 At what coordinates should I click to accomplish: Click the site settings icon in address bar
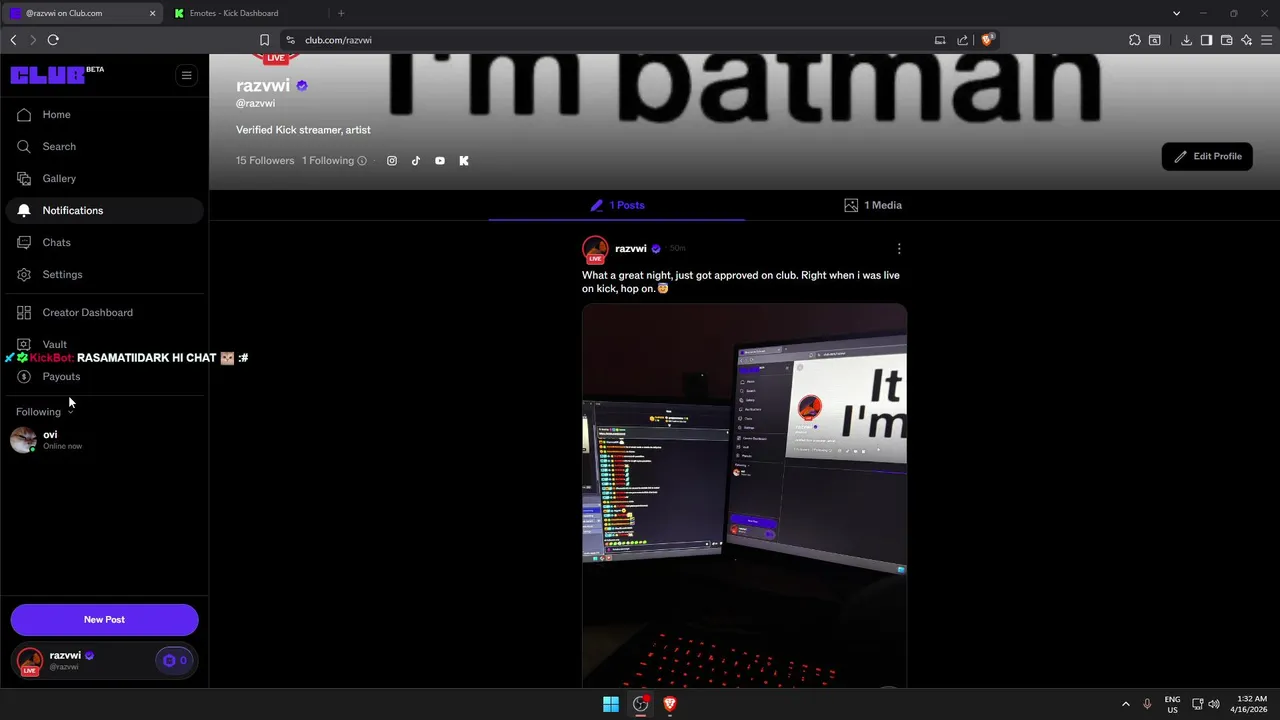tap(290, 40)
